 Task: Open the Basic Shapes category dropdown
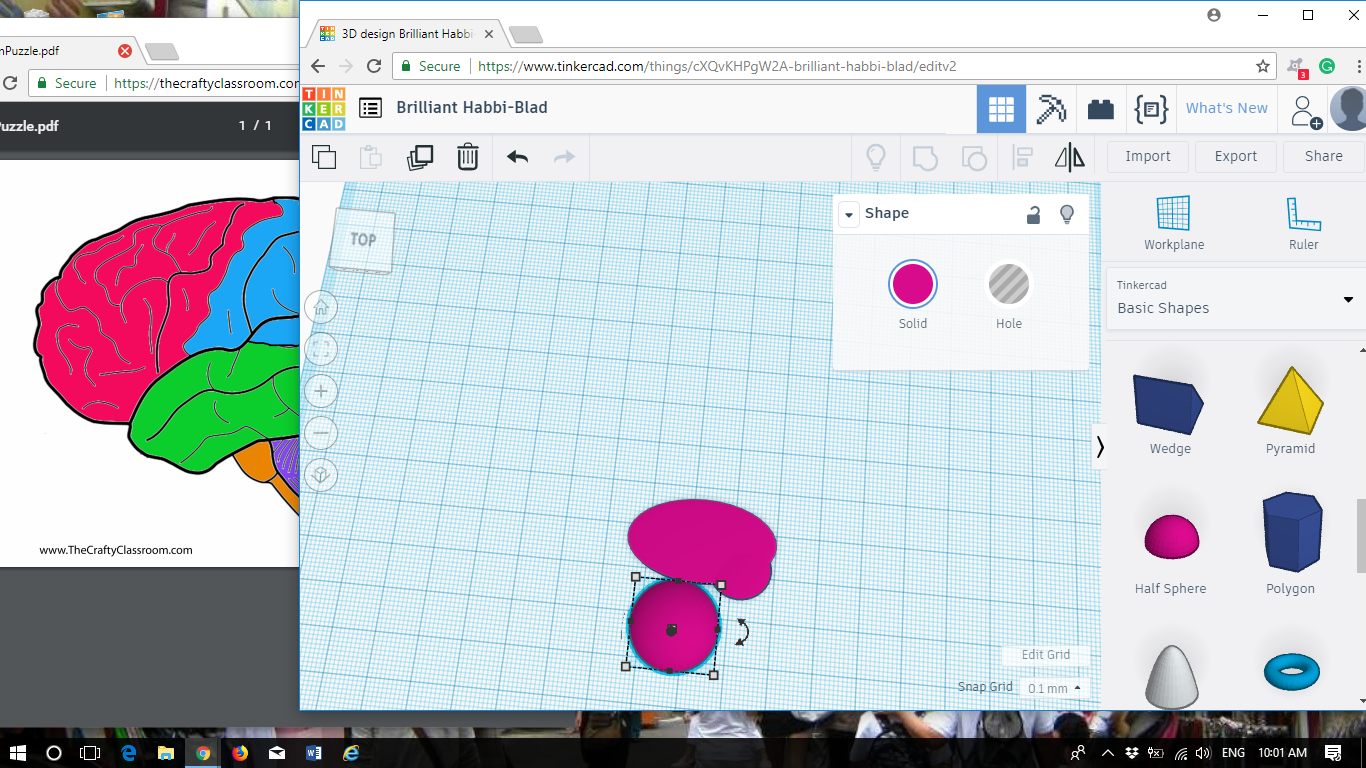tap(1235, 299)
